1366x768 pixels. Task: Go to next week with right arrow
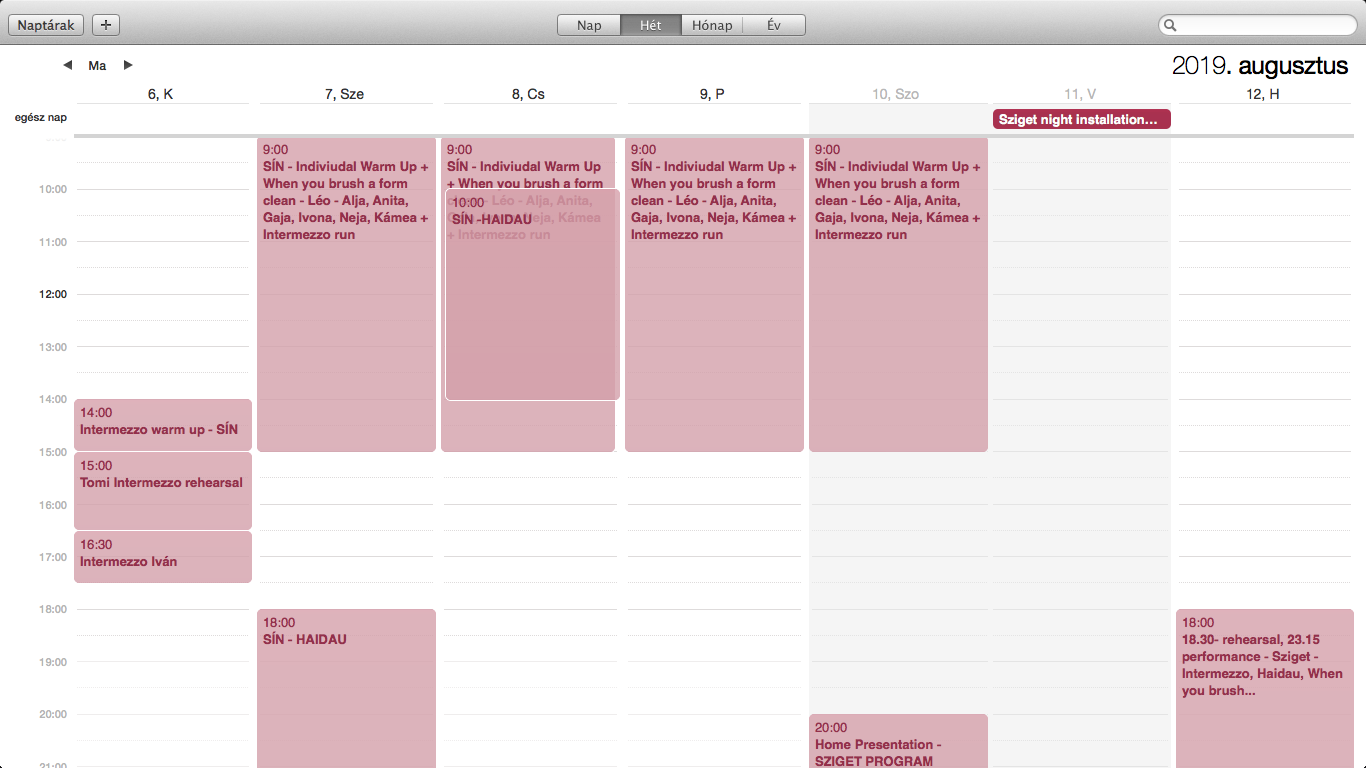tap(128, 65)
